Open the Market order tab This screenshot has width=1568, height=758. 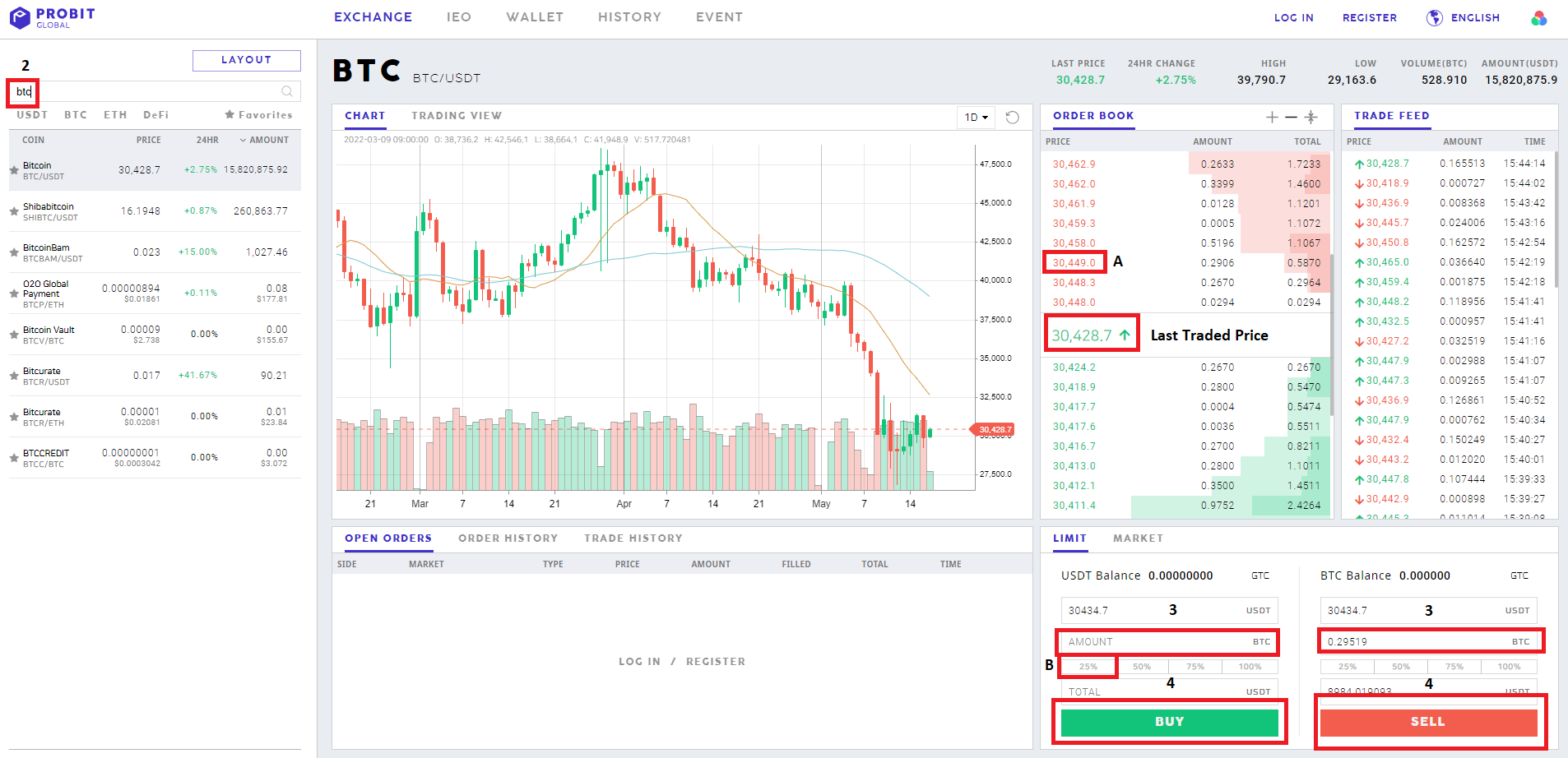pyautogui.click(x=1138, y=538)
